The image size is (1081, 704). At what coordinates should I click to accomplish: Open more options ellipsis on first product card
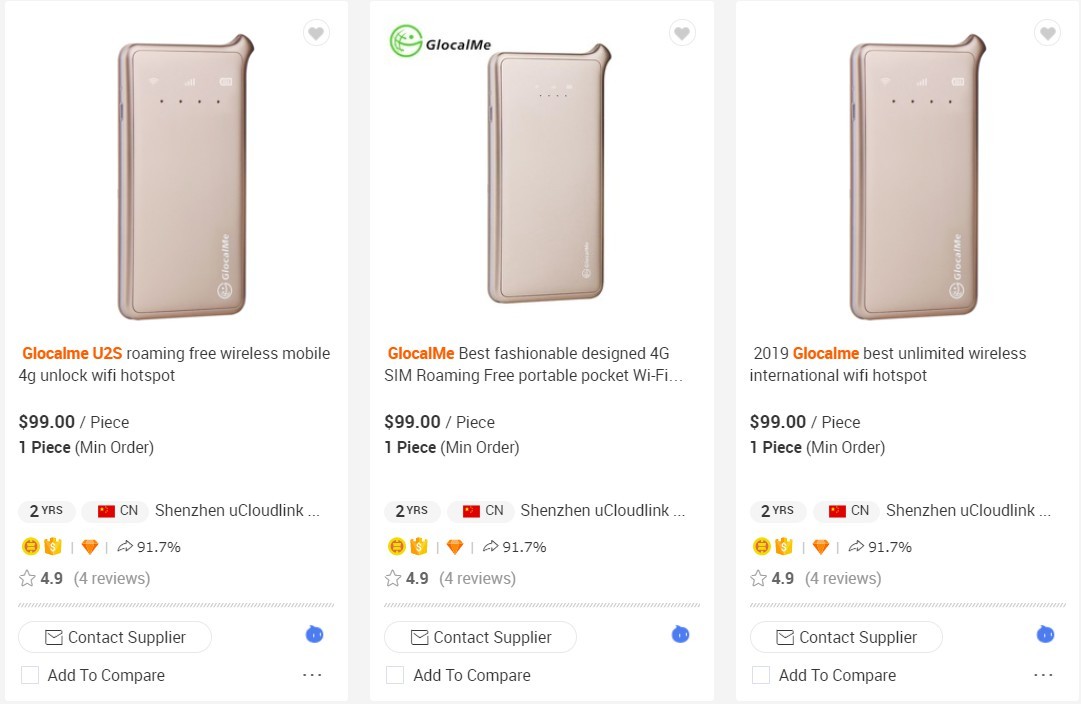coord(312,675)
